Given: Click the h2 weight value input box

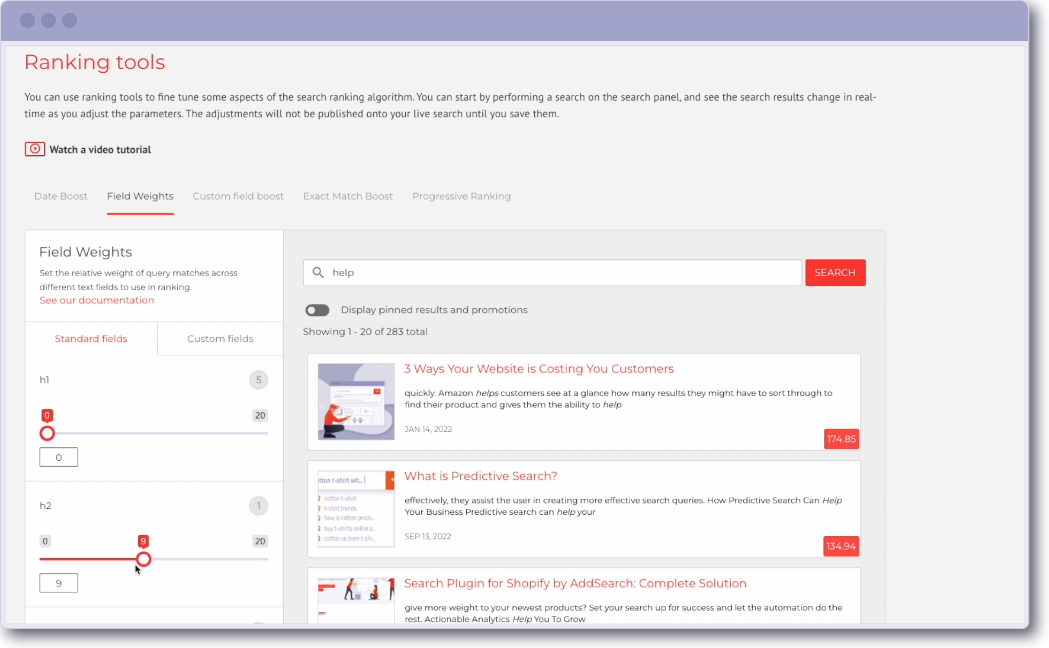Looking at the screenshot, I should (x=58, y=583).
